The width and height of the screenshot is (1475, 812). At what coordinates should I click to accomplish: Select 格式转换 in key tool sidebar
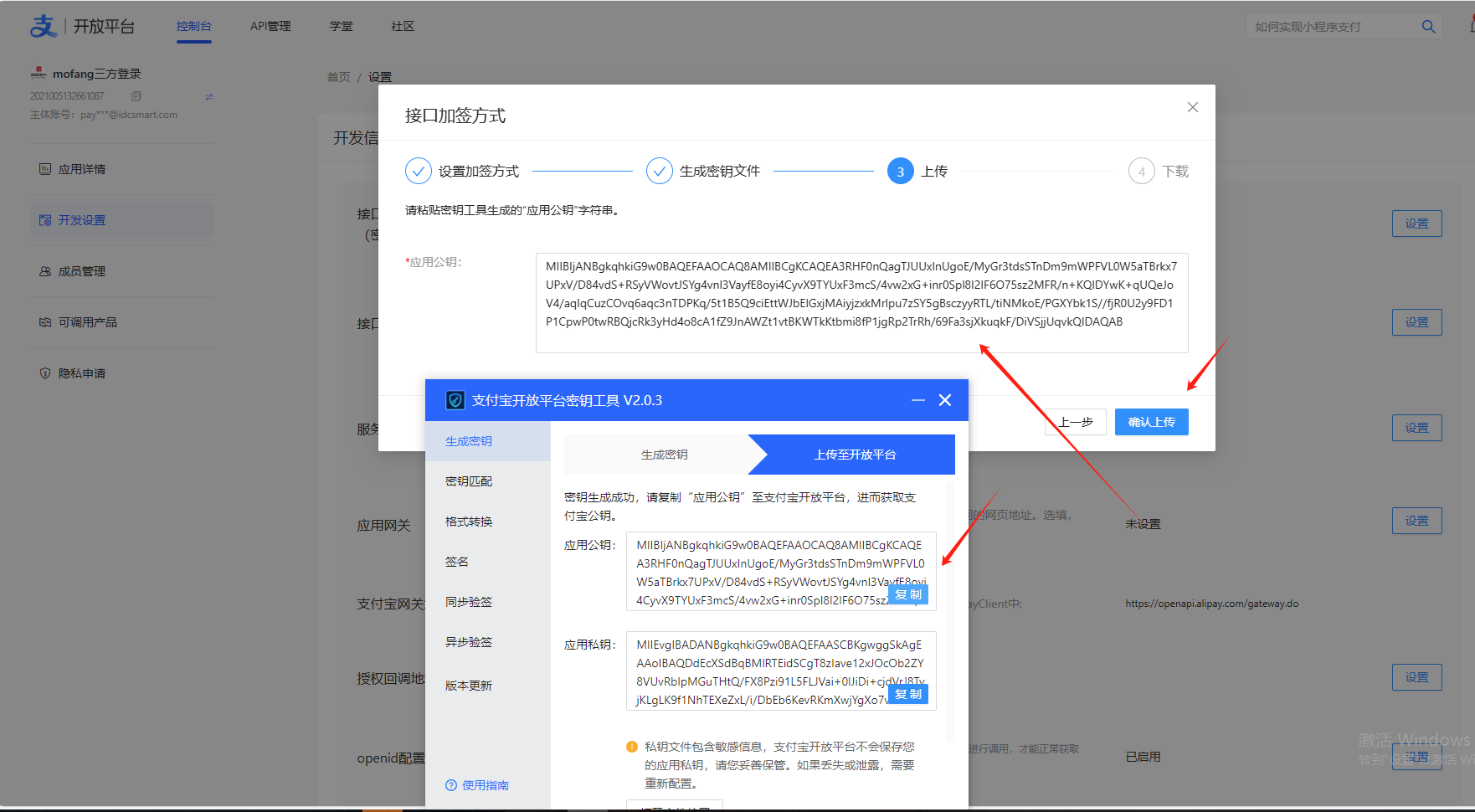pos(488,522)
